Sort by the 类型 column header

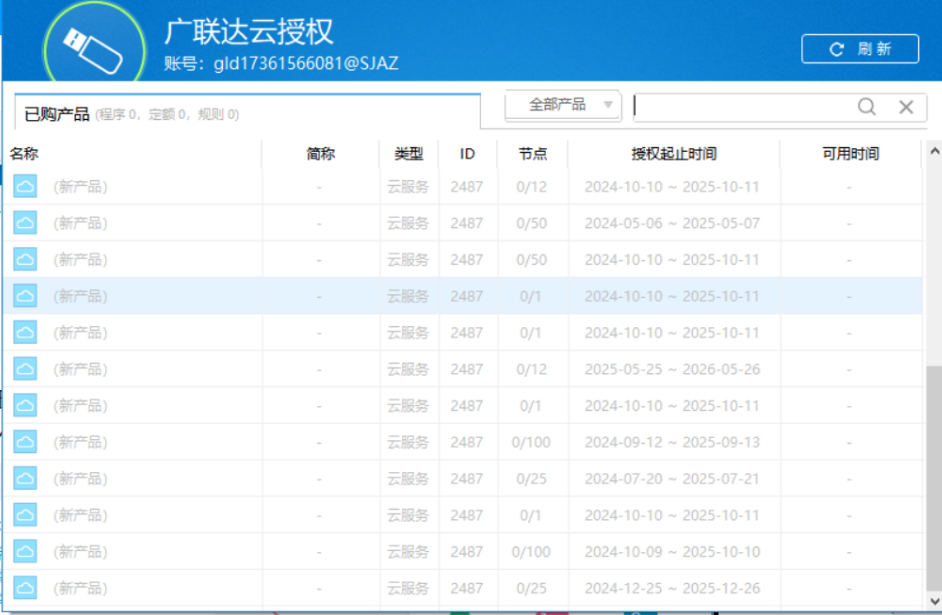409,154
